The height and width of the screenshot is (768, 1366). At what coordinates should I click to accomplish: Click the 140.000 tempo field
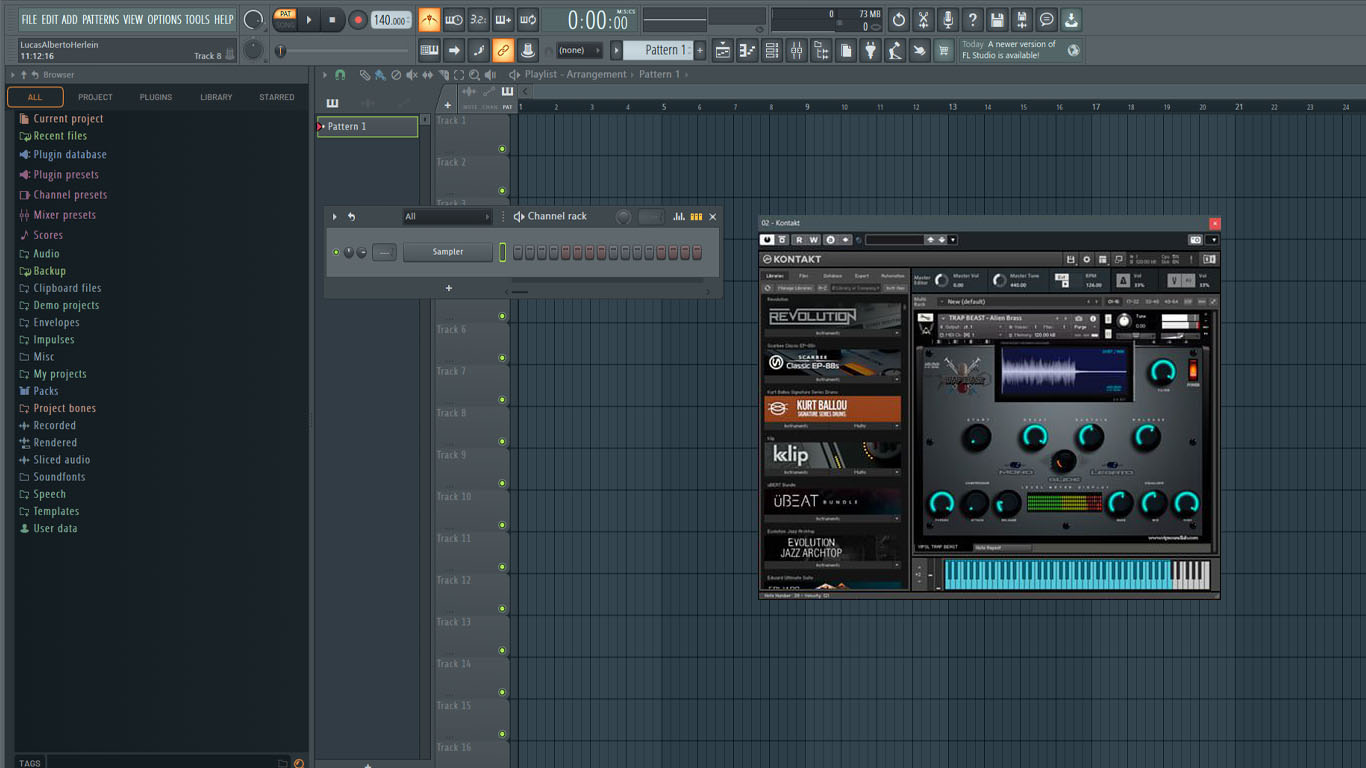coord(391,20)
